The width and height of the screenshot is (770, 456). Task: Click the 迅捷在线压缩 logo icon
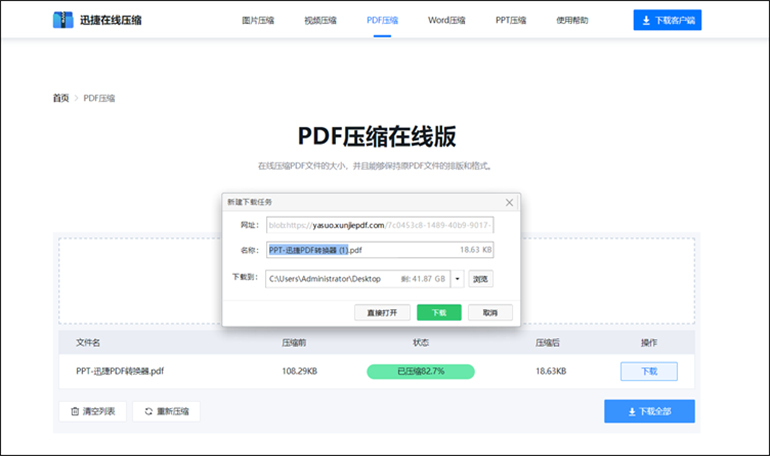click(x=63, y=20)
